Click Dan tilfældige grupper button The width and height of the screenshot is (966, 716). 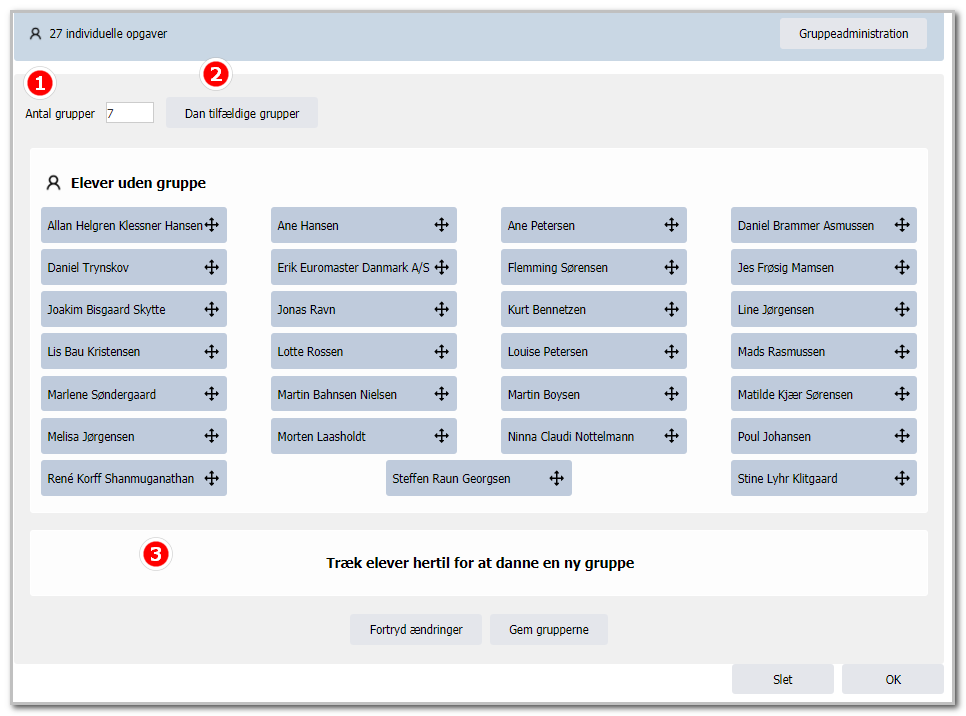click(x=242, y=113)
